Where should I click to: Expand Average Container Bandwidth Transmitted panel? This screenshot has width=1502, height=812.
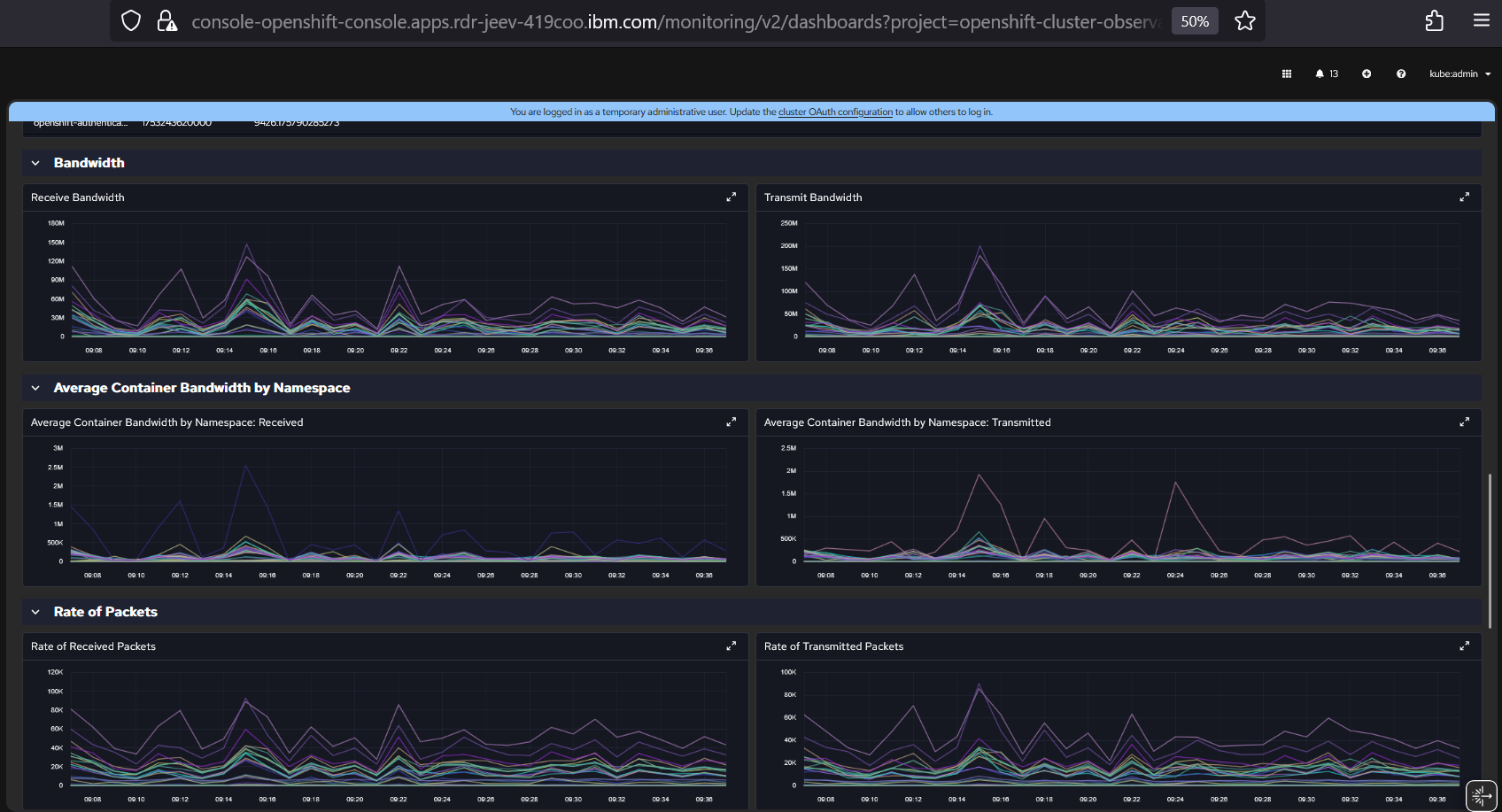pos(1464,422)
